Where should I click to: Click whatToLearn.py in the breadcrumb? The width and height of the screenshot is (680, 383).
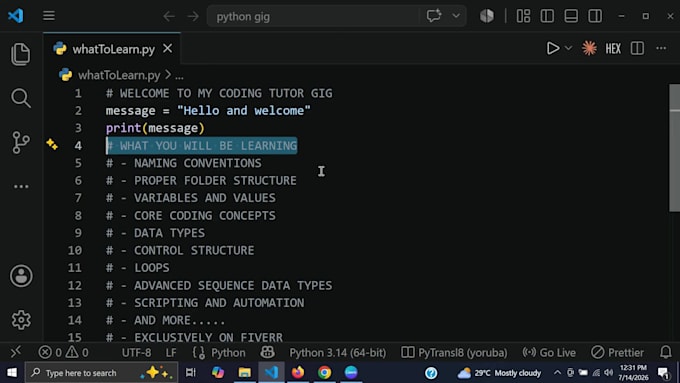(x=119, y=75)
